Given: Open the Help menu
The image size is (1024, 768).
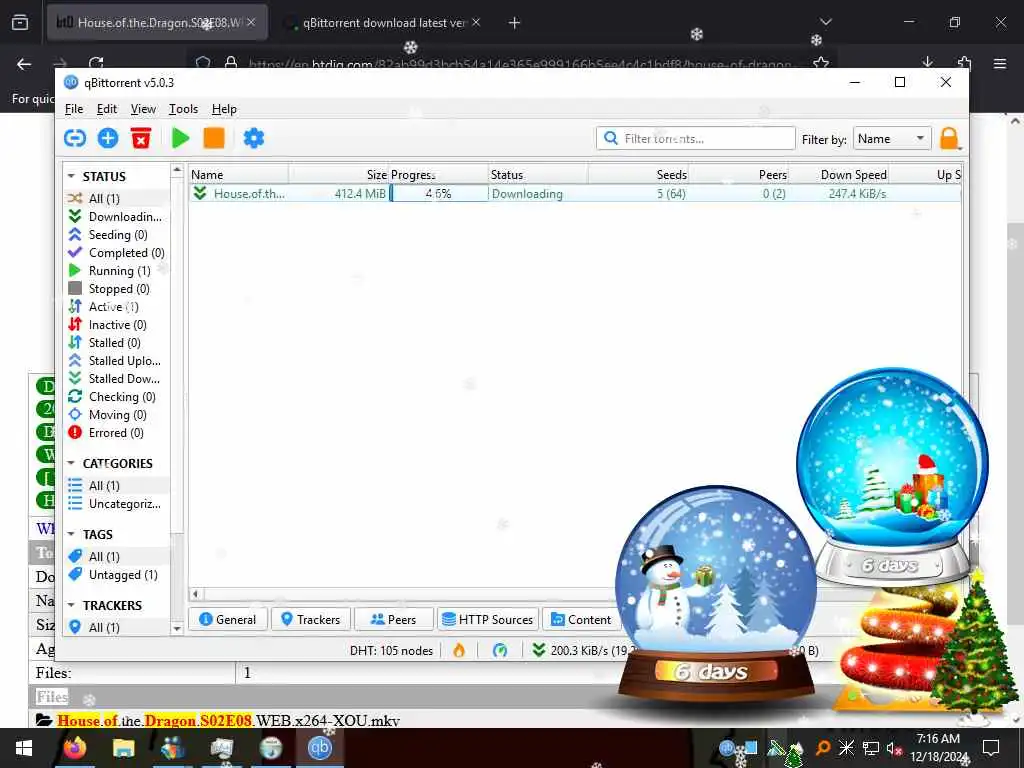Looking at the screenshot, I should [x=224, y=109].
